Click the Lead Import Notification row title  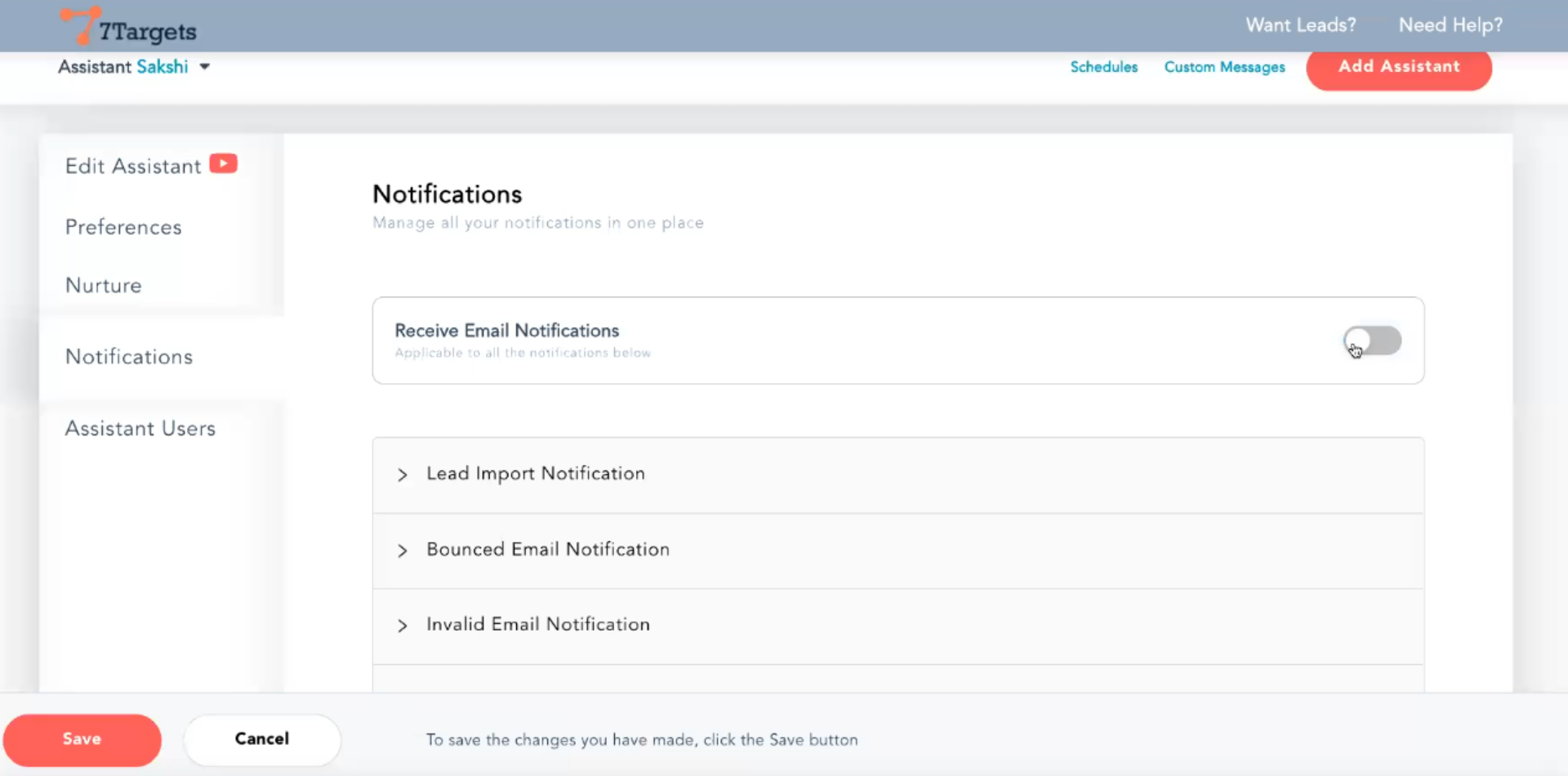[x=536, y=474]
